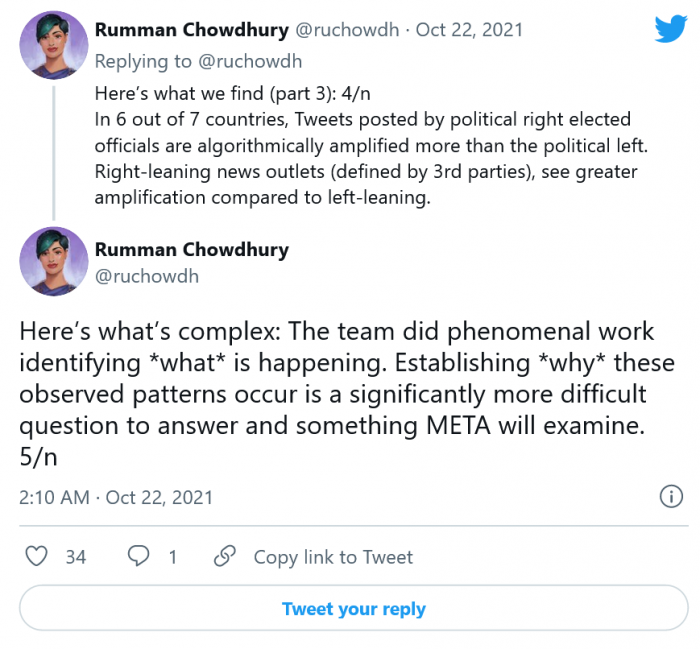Select "Copy link to Tweet"
Viewport: 700px width, 649px height.
[332, 557]
